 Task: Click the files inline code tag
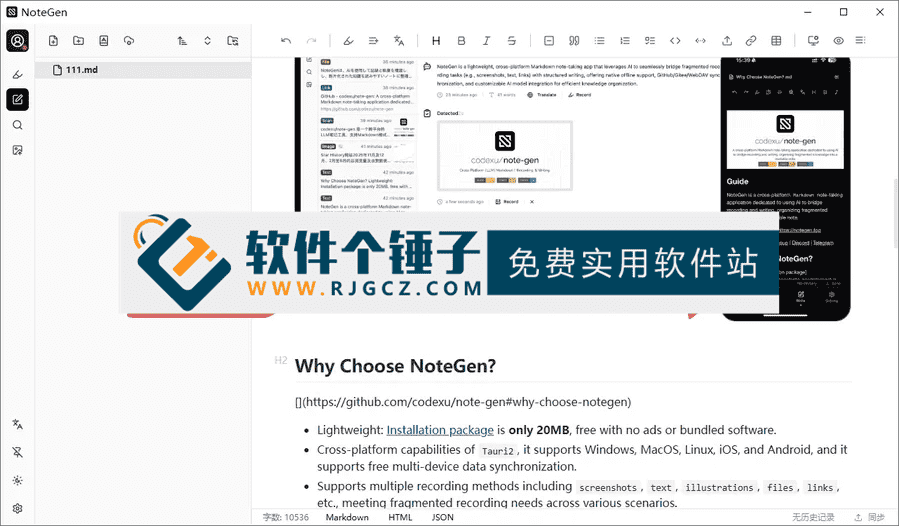780,488
